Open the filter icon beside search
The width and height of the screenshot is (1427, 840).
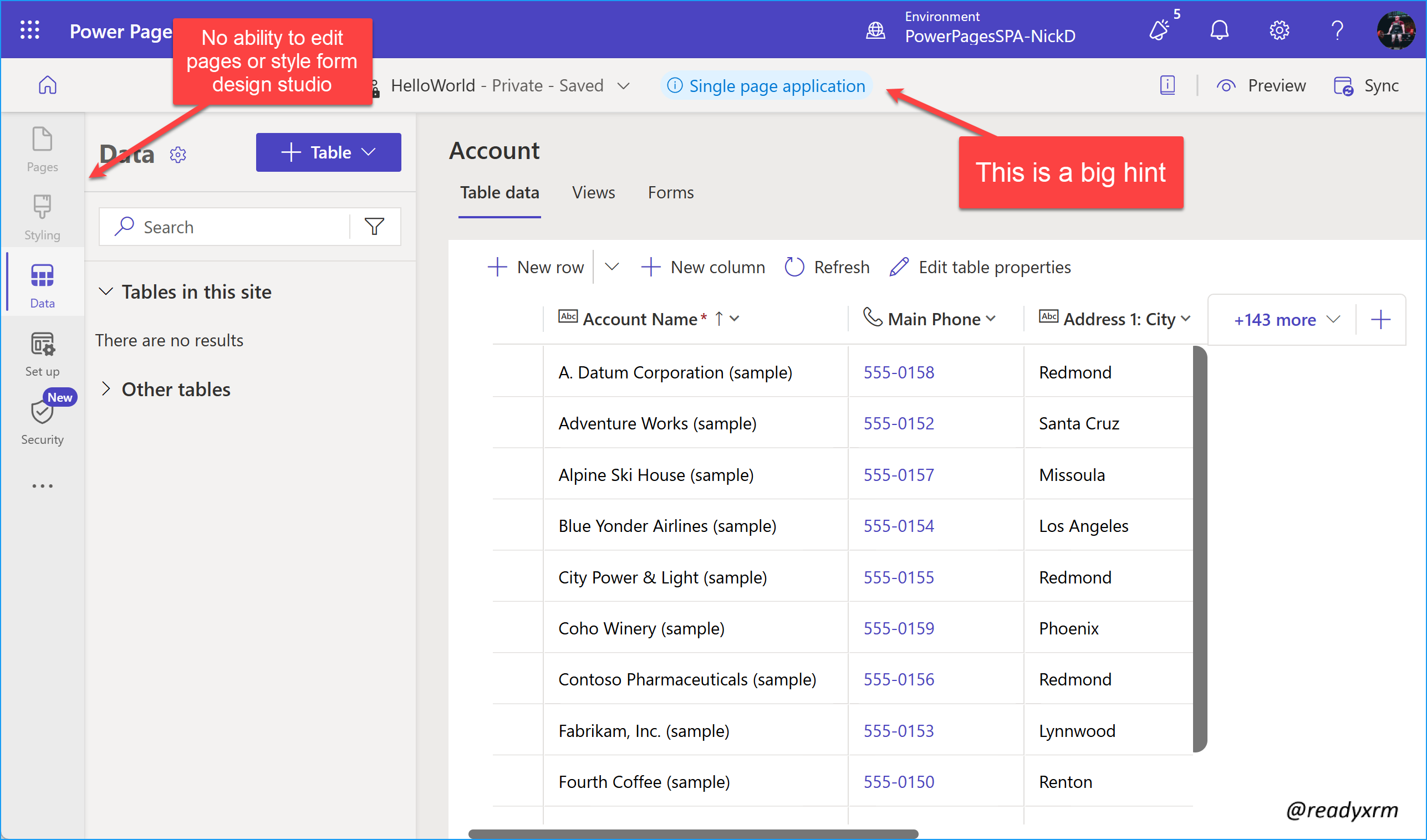tap(374, 227)
